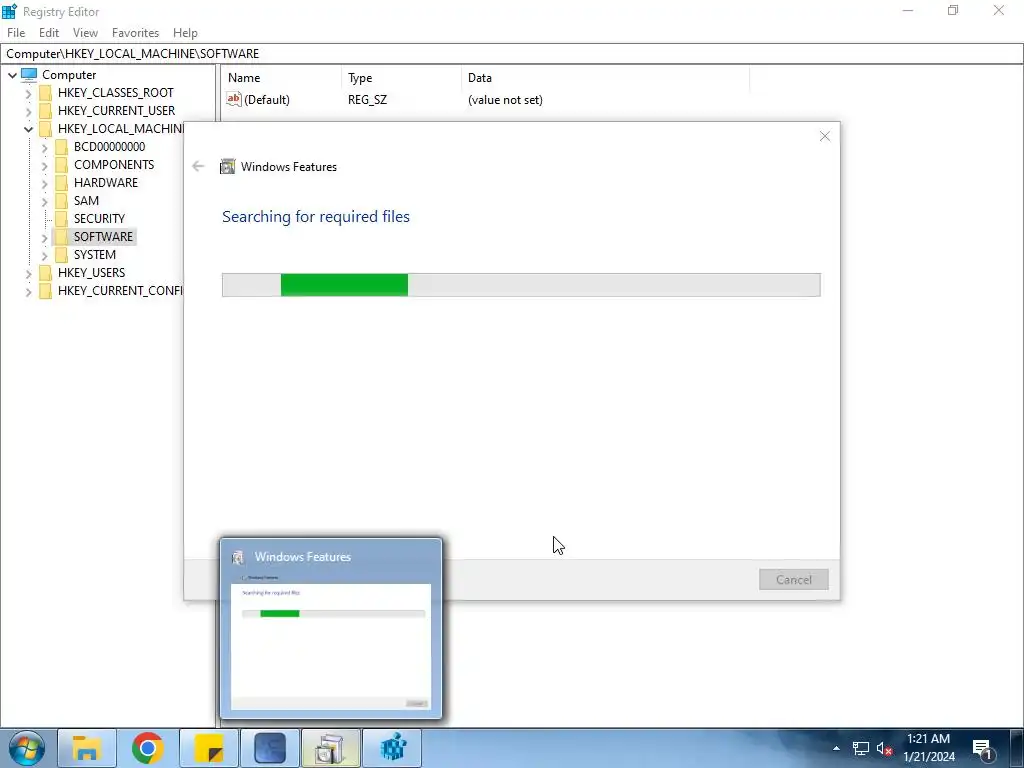Expand the HKEY_CURRENT_USER key
Screen dimensions: 1024x768
pos(28,112)
